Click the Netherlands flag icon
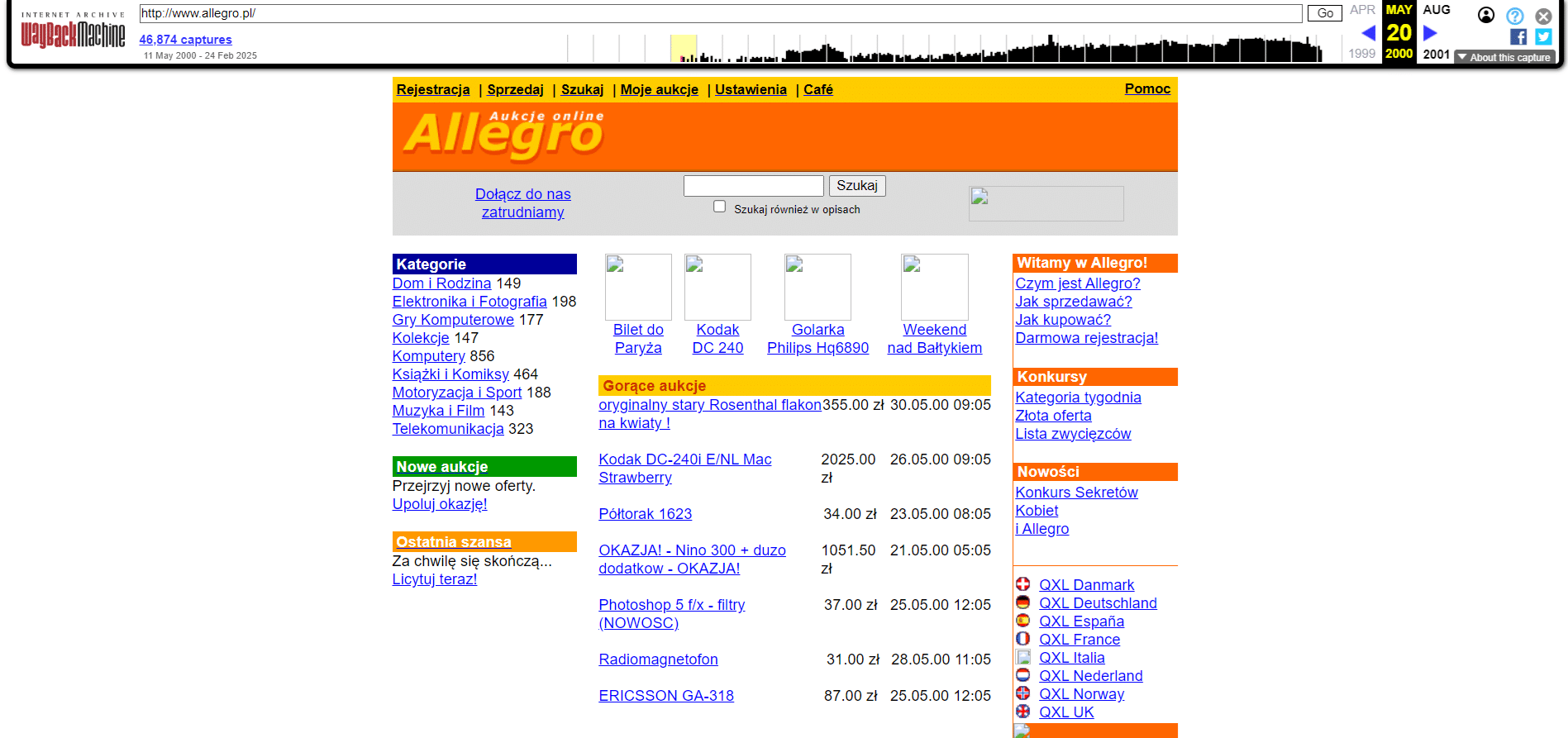The height and width of the screenshot is (738, 1568). click(x=1023, y=674)
